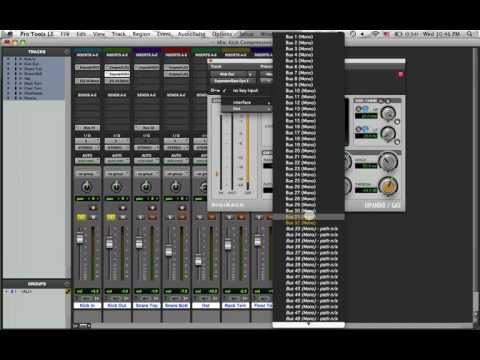Toggle solo on the Kick In track
The height and width of the screenshot is (360, 480).
click(81, 217)
